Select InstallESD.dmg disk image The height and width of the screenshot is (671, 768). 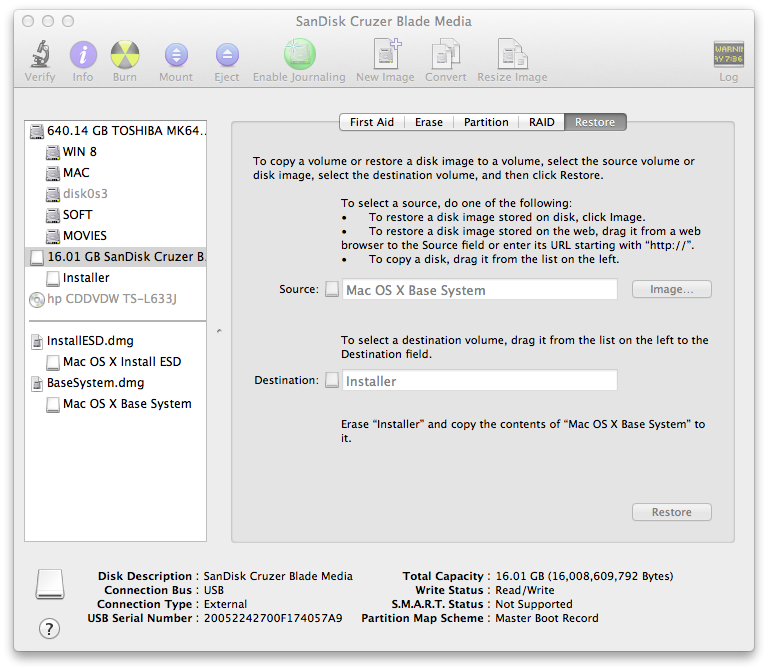(x=116, y=341)
